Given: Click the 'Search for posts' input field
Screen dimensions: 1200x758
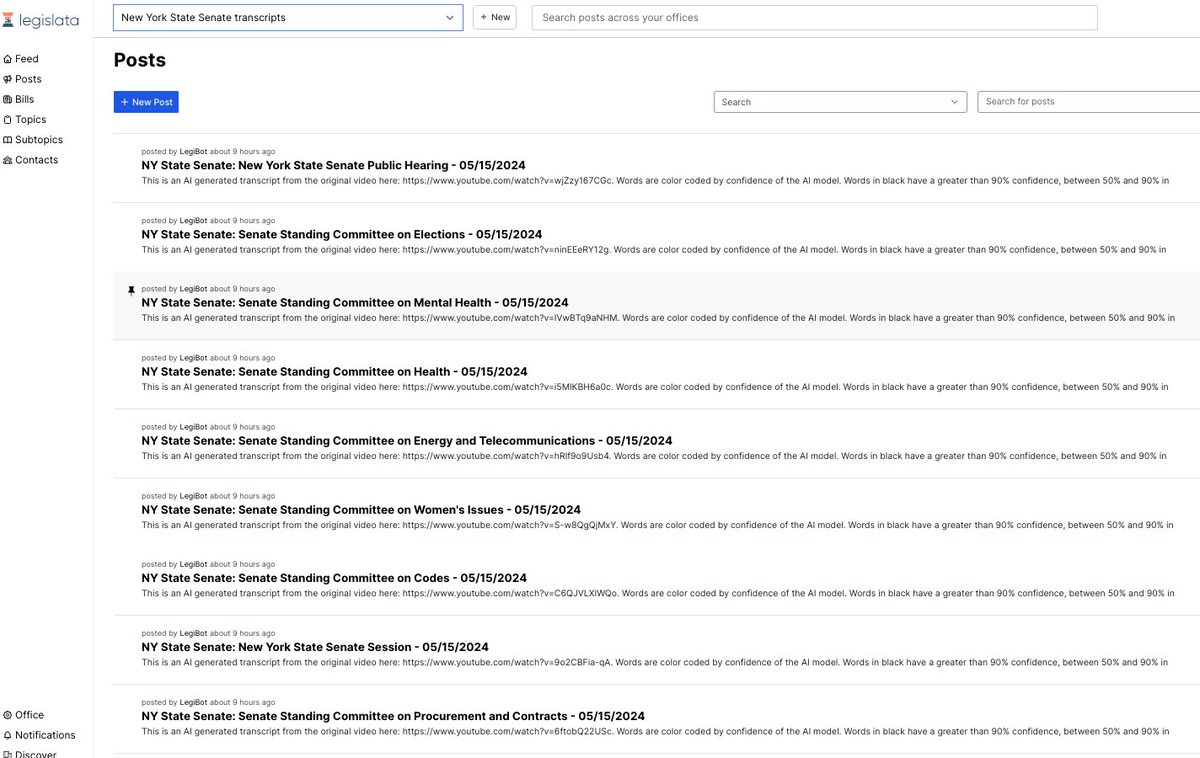Looking at the screenshot, I should point(1088,102).
